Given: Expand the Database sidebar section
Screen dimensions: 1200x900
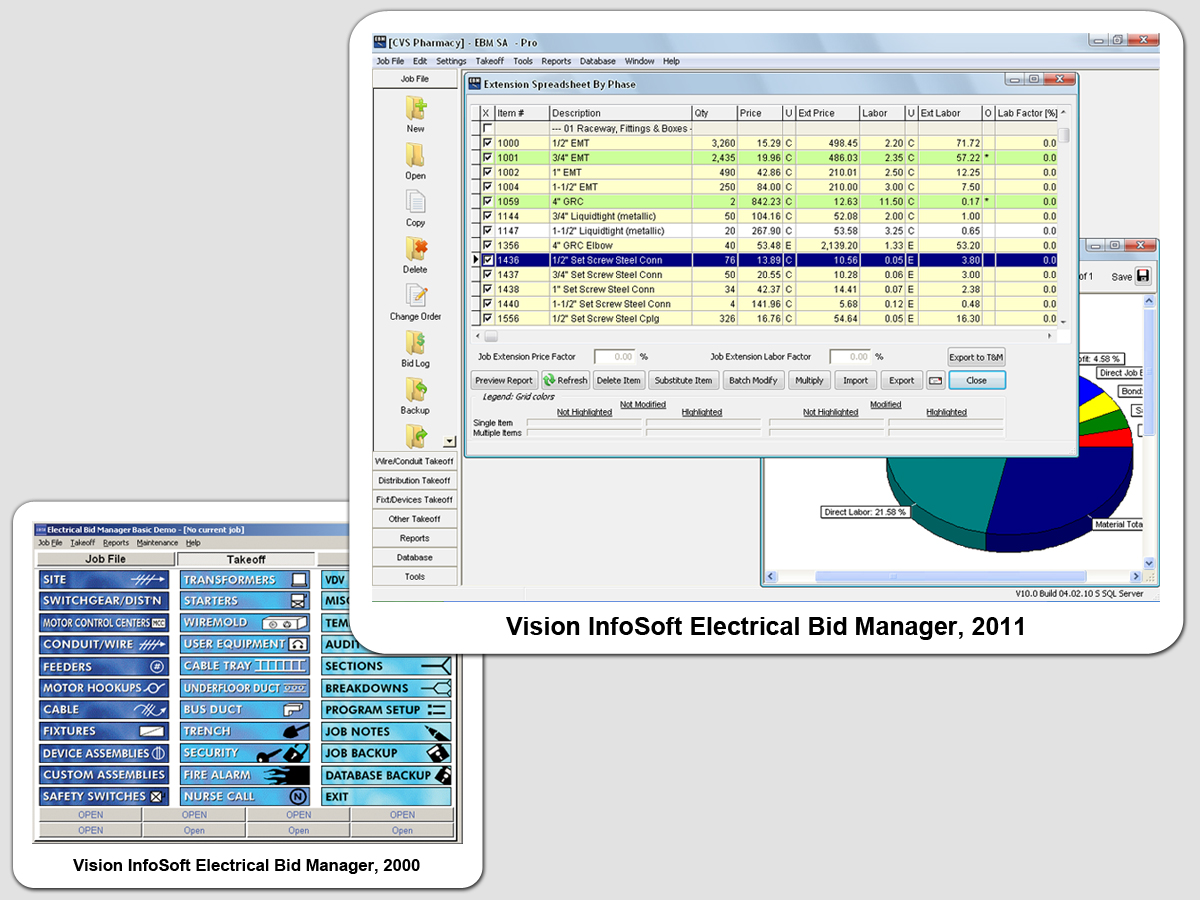Looking at the screenshot, I should 415,557.
